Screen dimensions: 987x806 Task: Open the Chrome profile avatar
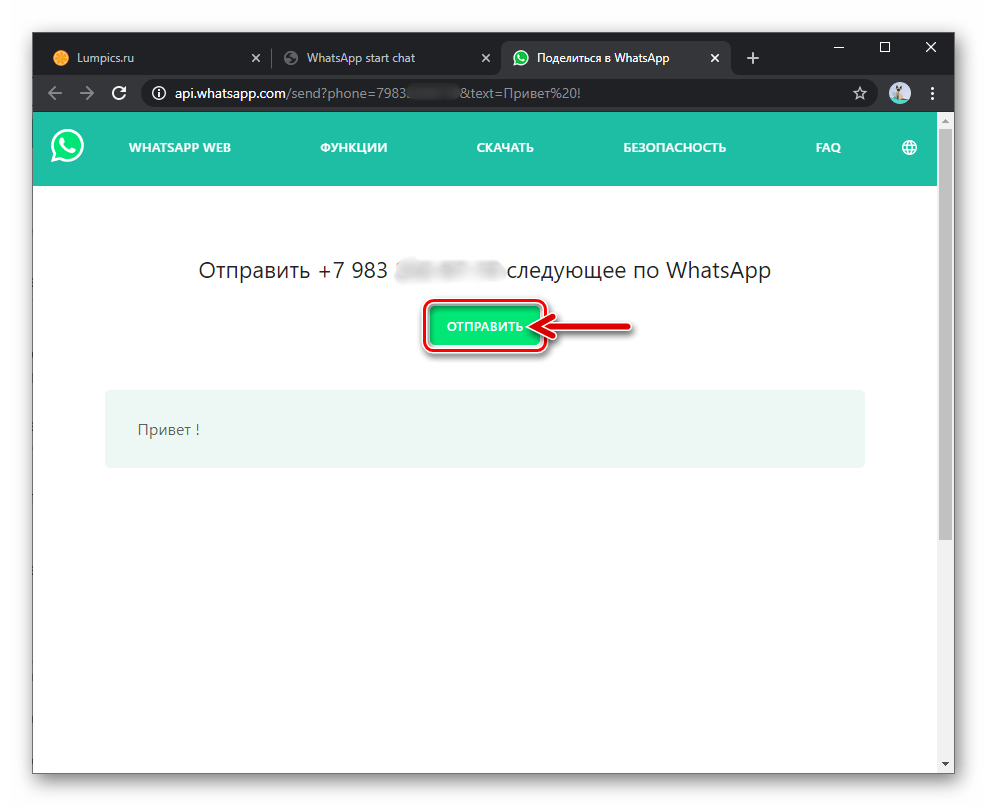900,93
